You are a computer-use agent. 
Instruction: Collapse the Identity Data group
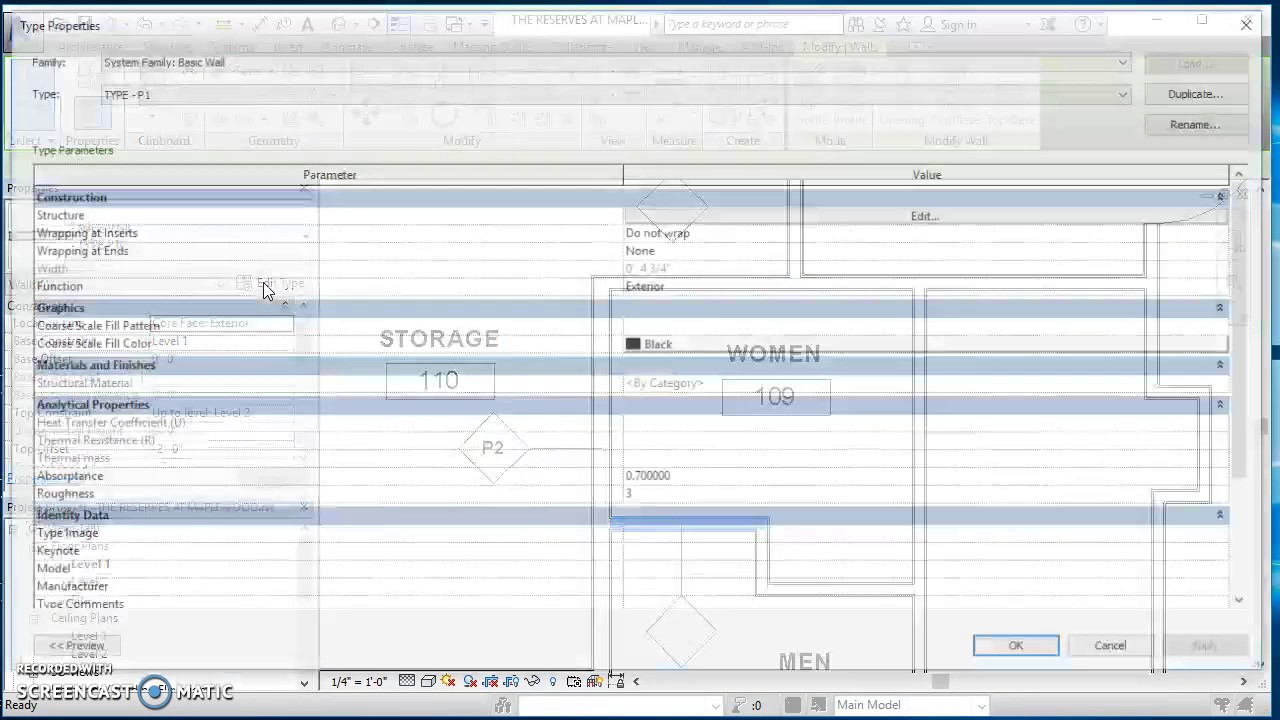[1219, 514]
